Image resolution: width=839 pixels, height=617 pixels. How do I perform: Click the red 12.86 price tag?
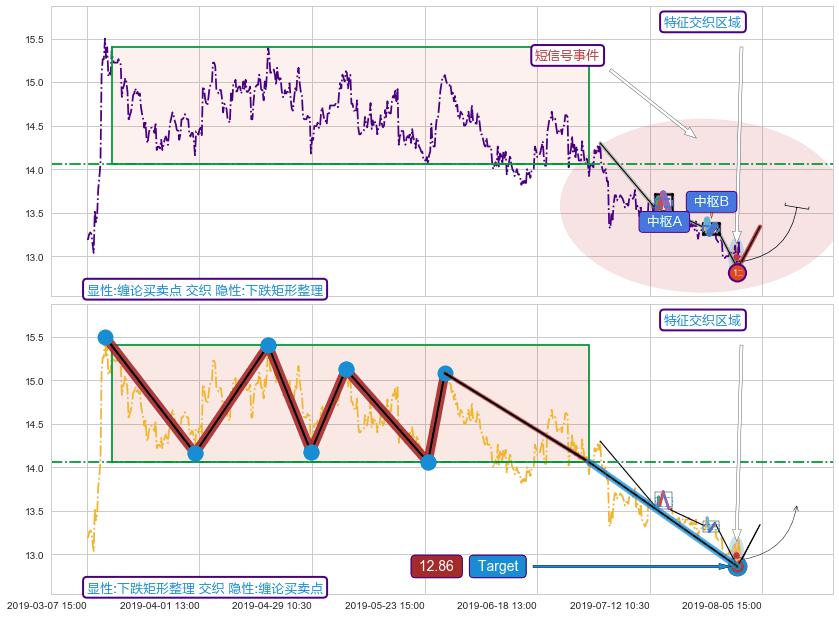(436, 566)
